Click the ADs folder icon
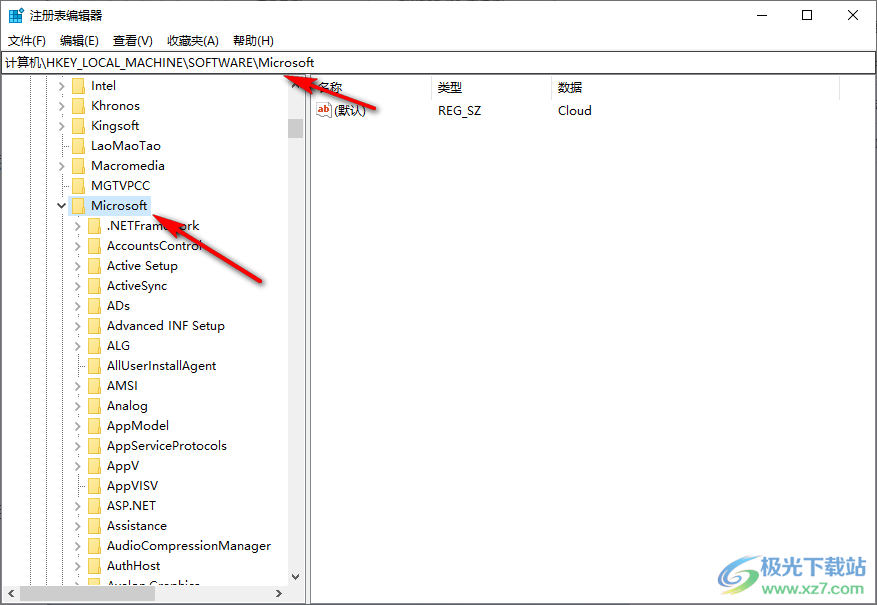Image resolution: width=877 pixels, height=605 pixels. pos(95,306)
